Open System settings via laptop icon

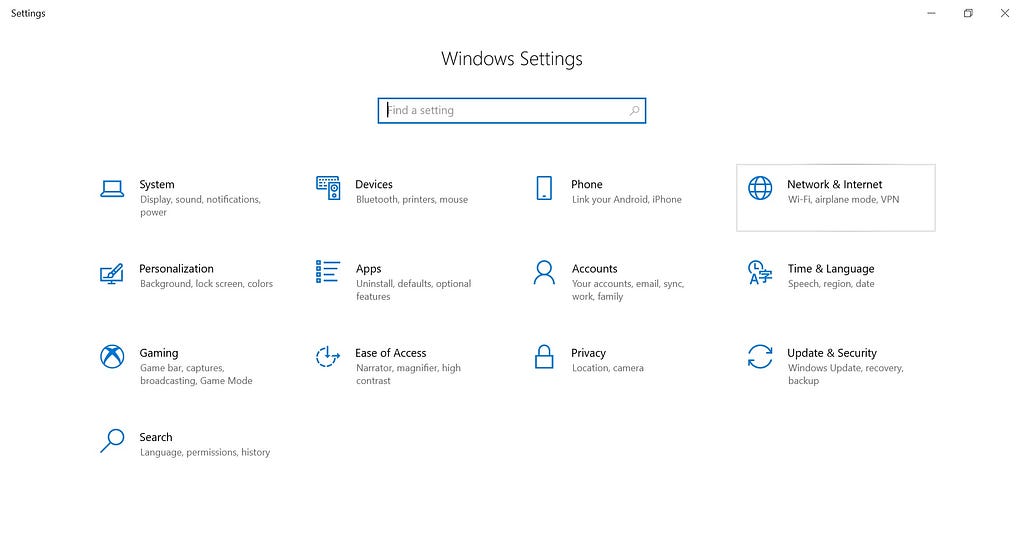pyautogui.click(x=112, y=189)
